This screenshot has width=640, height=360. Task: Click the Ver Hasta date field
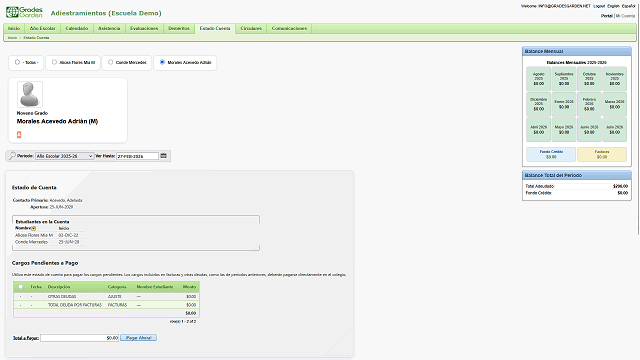click(x=137, y=156)
